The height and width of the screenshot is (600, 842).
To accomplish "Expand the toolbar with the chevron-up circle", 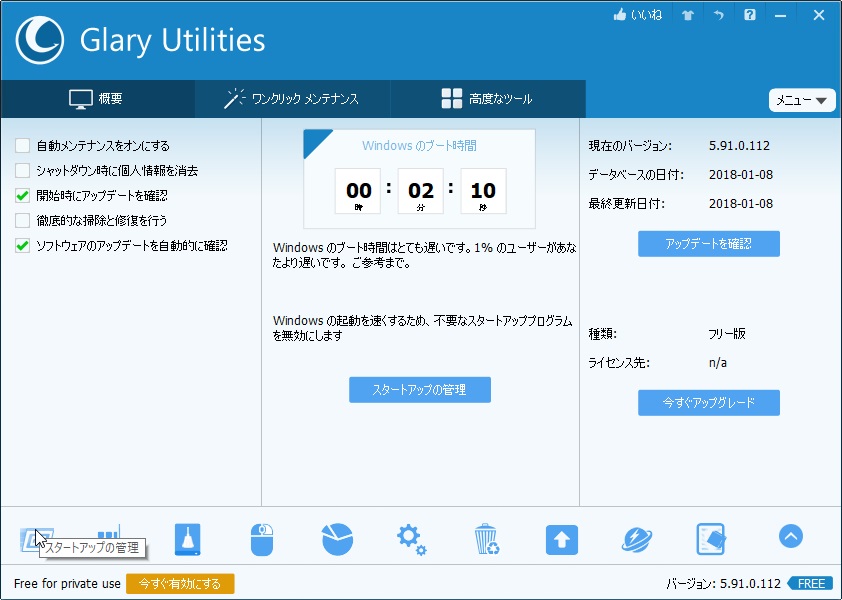I will (x=790, y=536).
